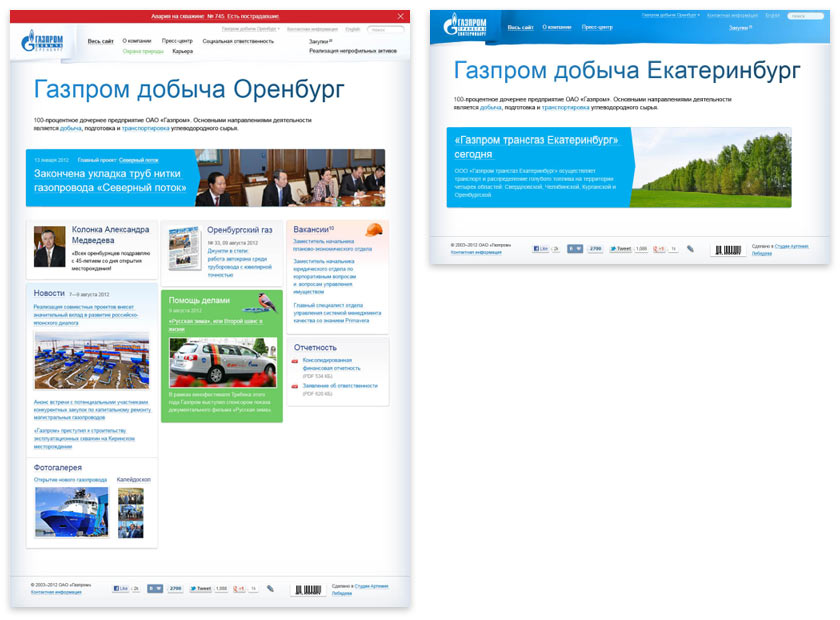The height and width of the screenshot is (620, 840).
Task: Select О компании in blue header
Action: (x=557, y=27)
